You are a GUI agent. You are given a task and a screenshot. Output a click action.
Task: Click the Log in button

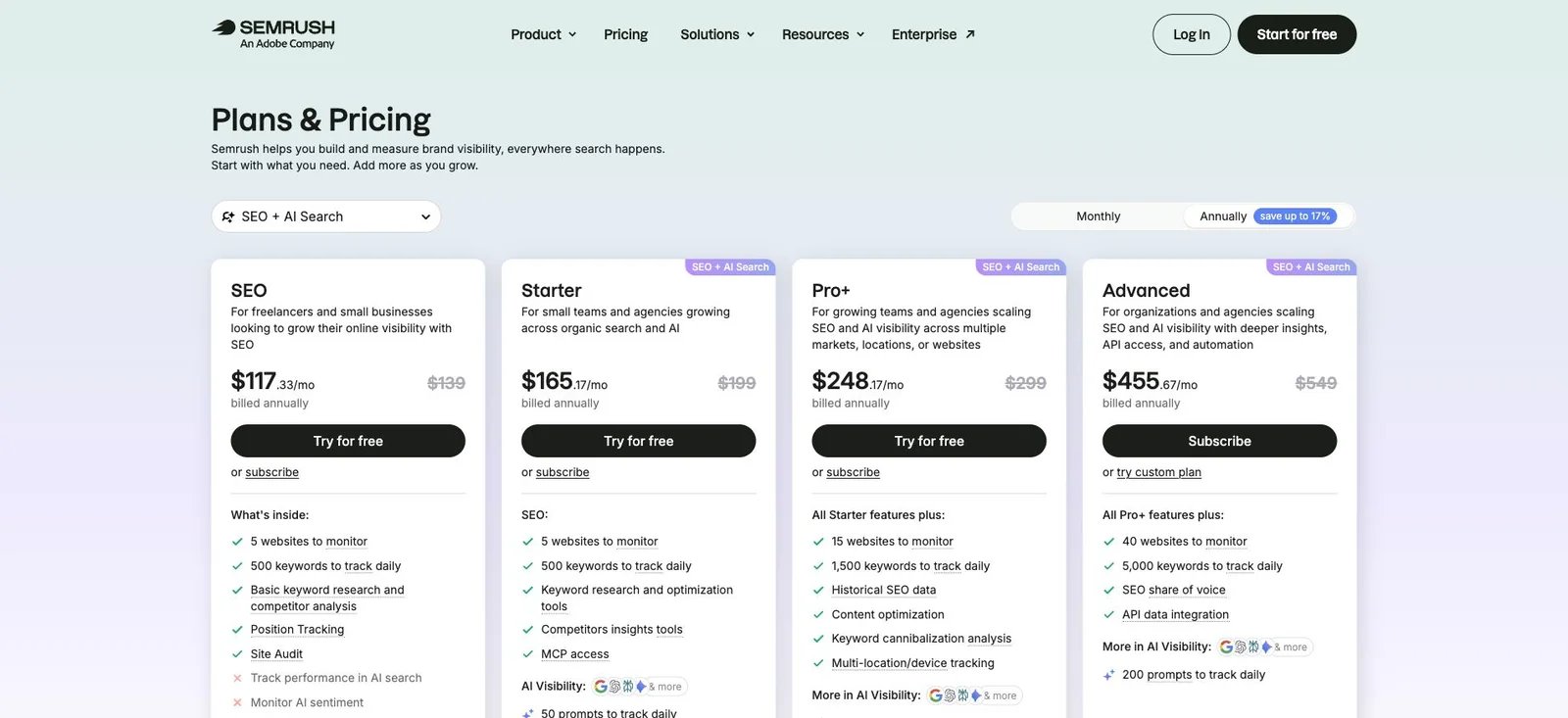tap(1192, 34)
